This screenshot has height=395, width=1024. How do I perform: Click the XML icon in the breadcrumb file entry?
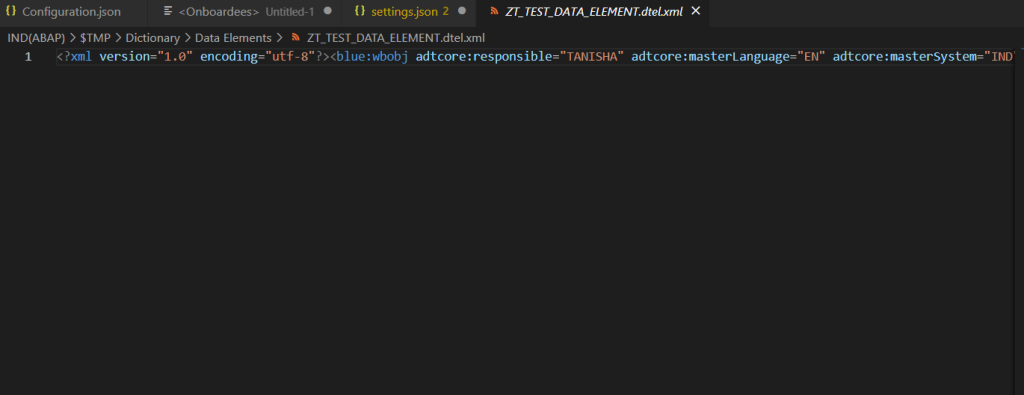296,38
